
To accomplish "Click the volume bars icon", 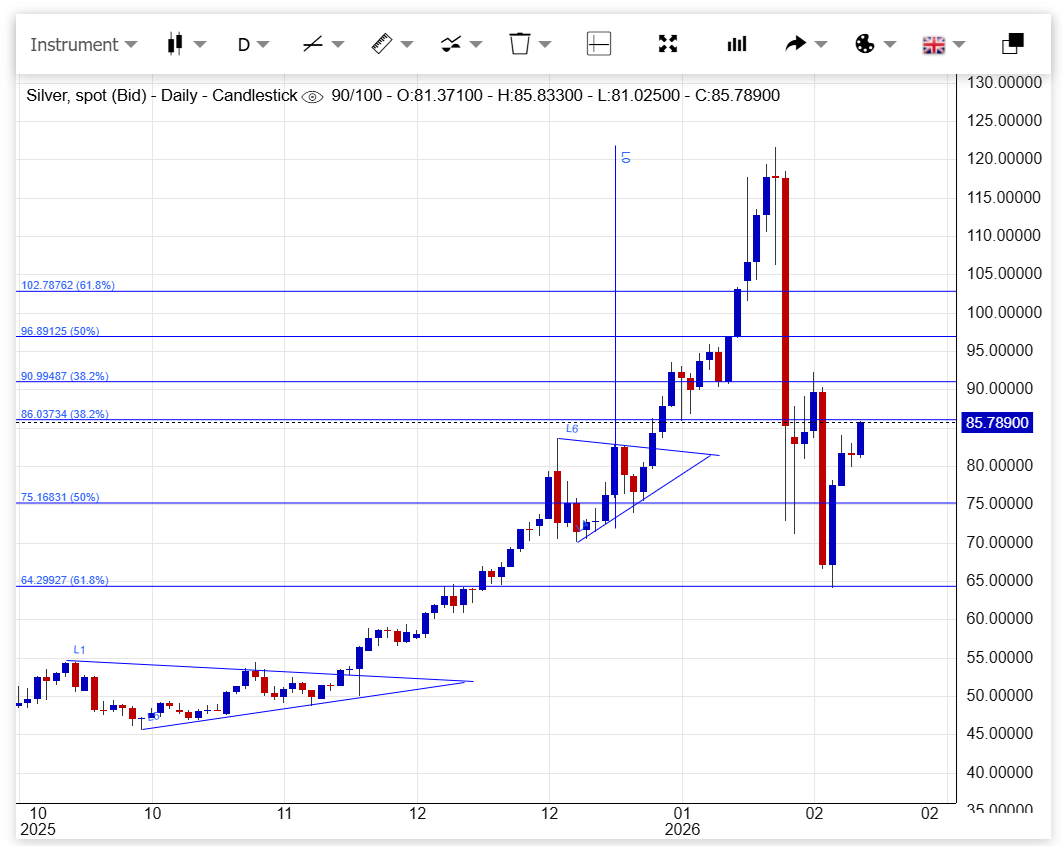I will (737, 44).
